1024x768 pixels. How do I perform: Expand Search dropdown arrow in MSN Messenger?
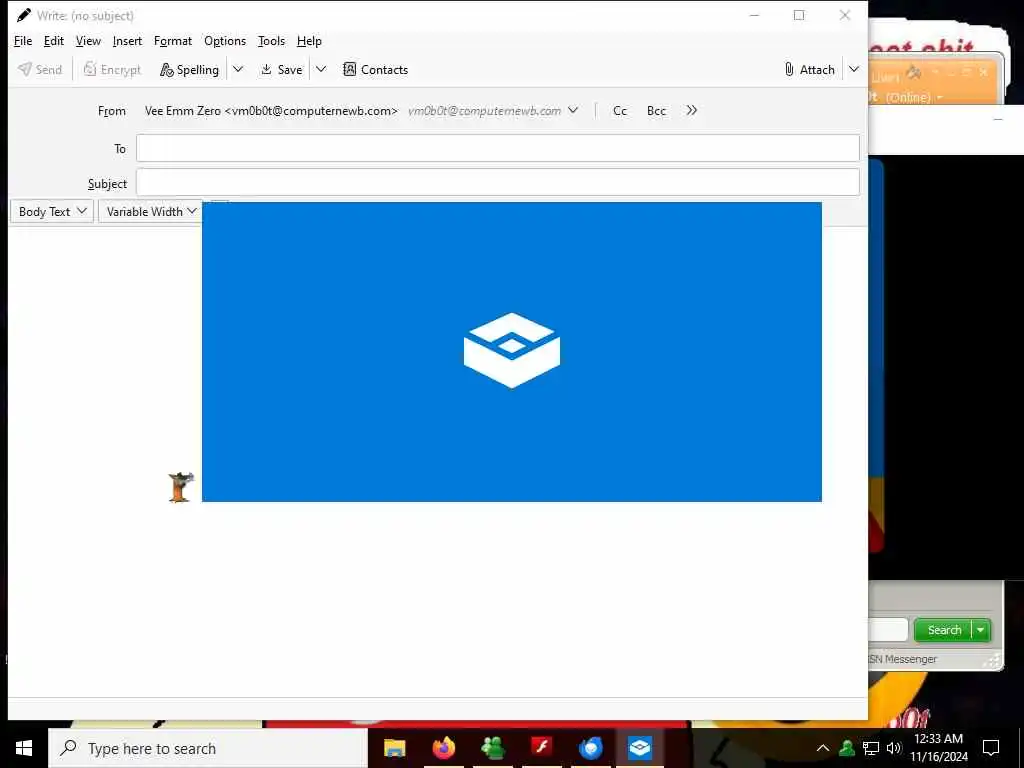pyautogui.click(x=981, y=630)
